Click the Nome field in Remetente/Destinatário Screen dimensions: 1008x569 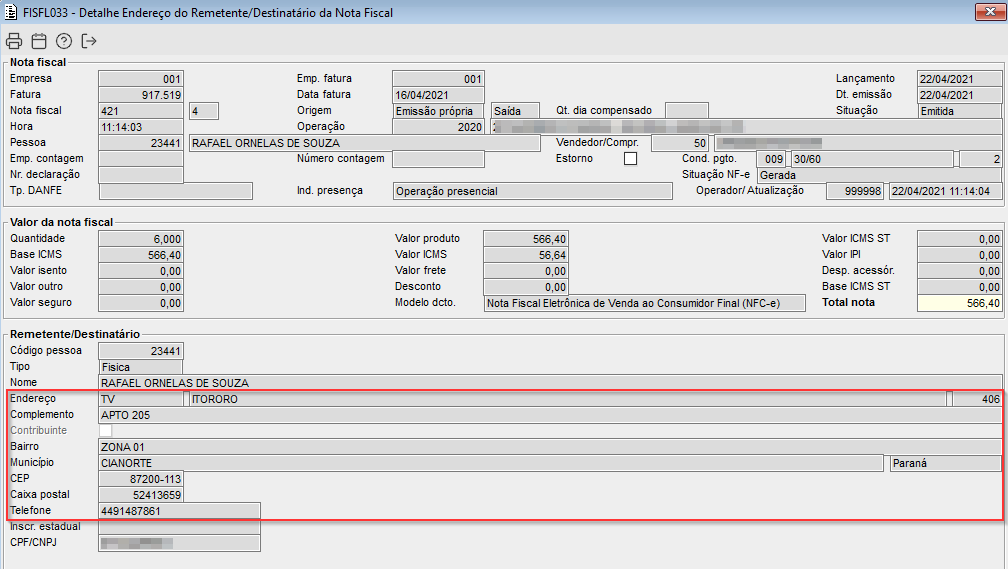tap(550, 383)
